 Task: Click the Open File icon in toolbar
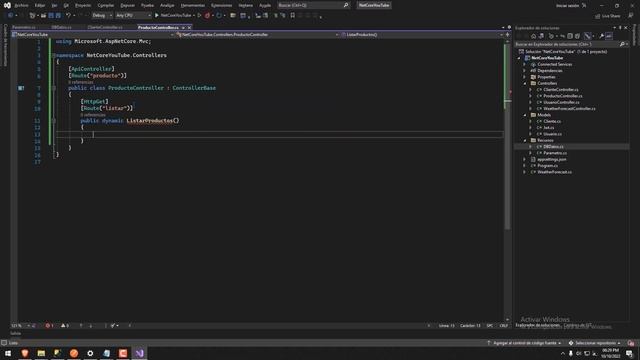(x=43, y=16)
